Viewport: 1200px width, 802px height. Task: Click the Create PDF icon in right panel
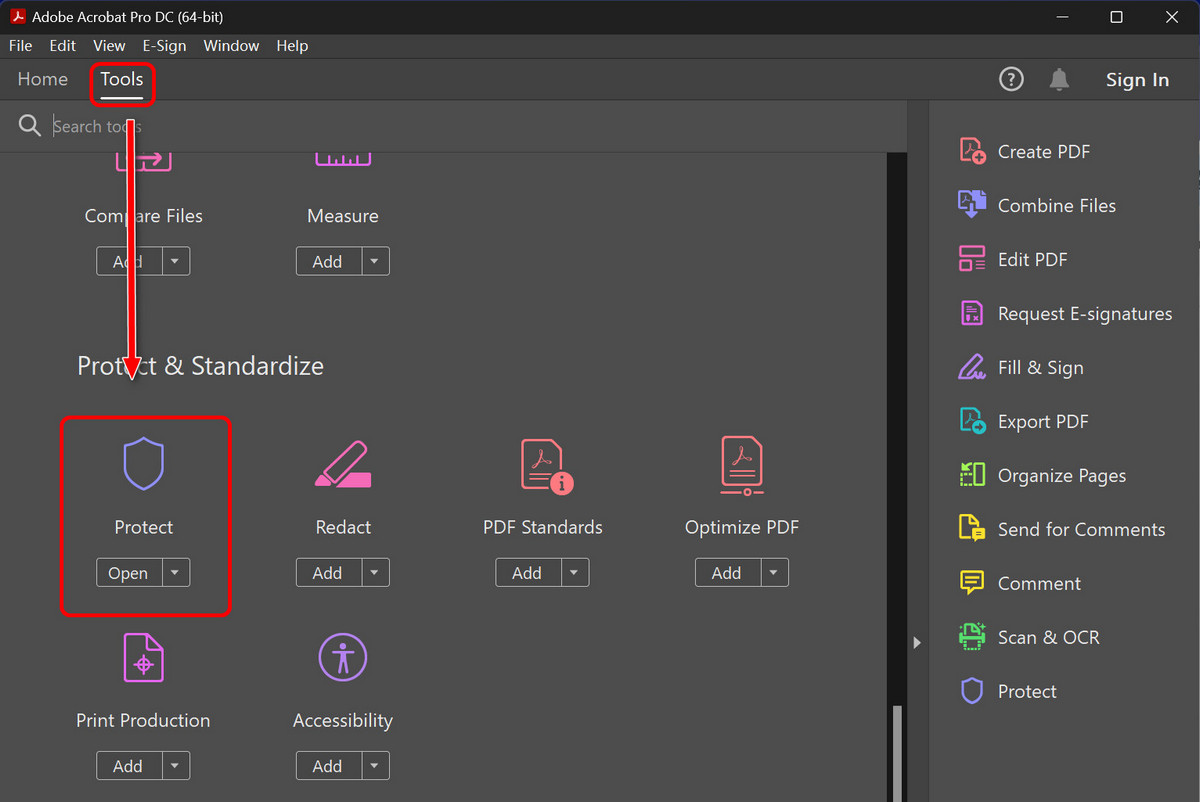click(x=971, y=150)
